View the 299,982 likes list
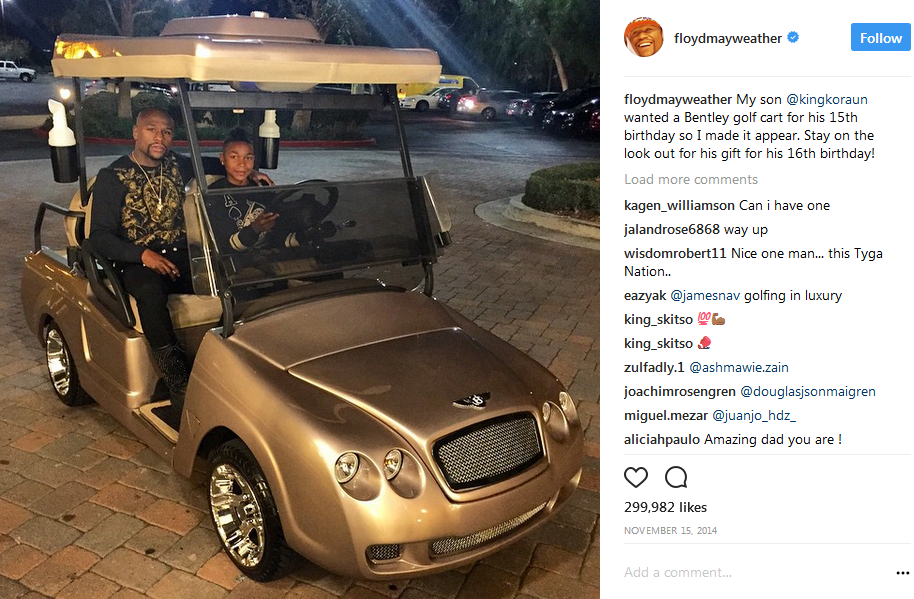Image resolution: width=914 pixels, height=599 pixels. tap(665, 508)
